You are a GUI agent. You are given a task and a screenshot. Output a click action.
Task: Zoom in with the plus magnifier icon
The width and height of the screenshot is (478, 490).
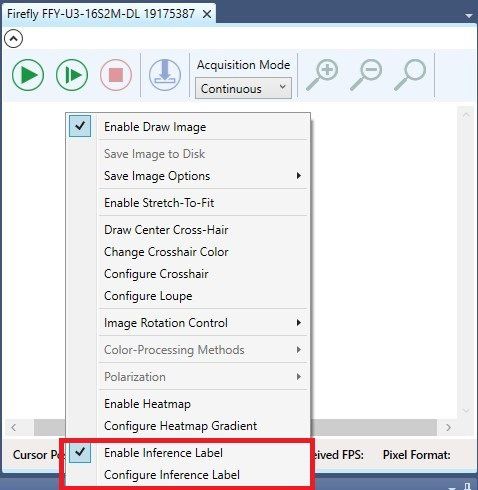(322, 75)
